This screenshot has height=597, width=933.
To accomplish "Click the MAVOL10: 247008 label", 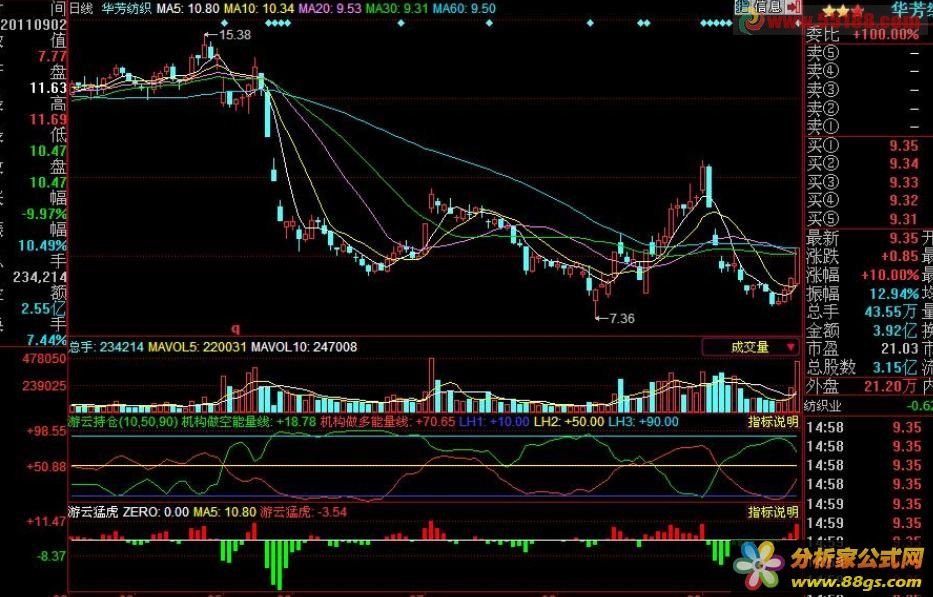I will (304, 347).
